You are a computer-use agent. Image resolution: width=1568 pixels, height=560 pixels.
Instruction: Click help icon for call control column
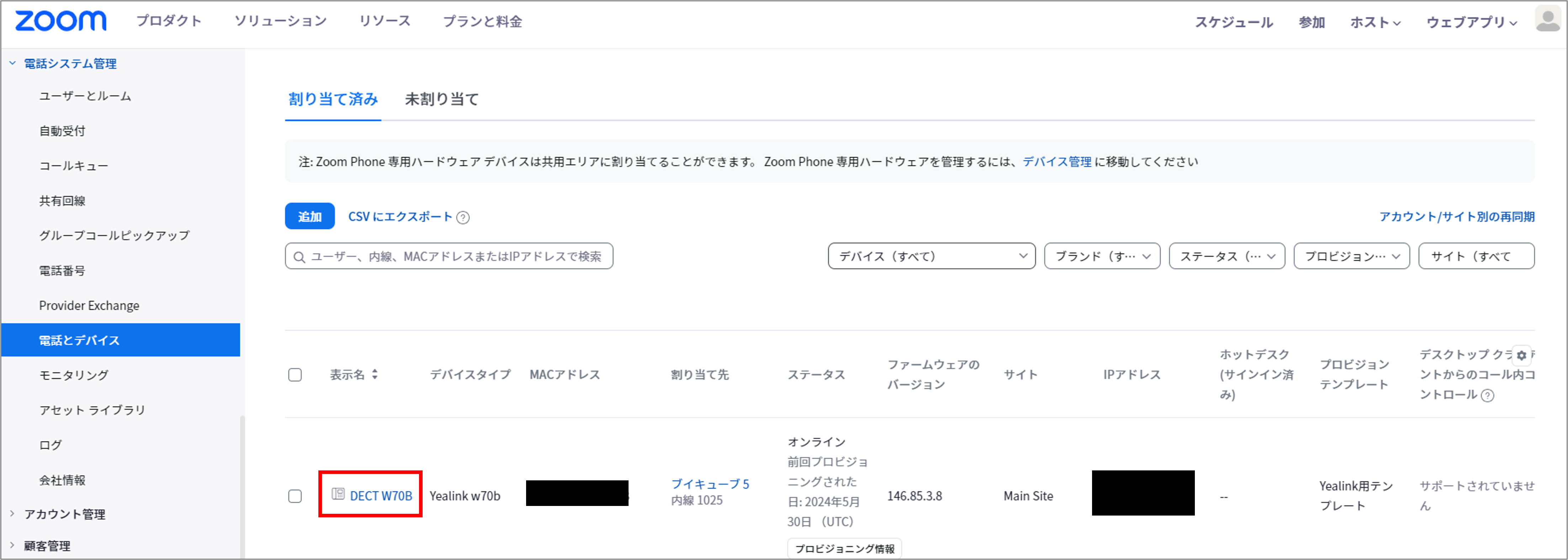[1487, 395]
